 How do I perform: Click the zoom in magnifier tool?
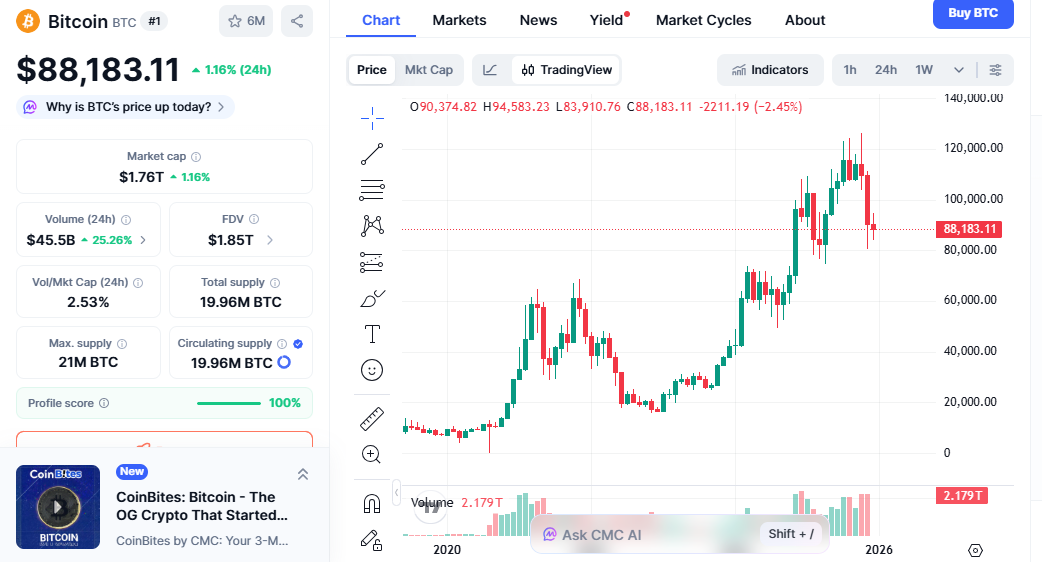[x=372, y=455]
